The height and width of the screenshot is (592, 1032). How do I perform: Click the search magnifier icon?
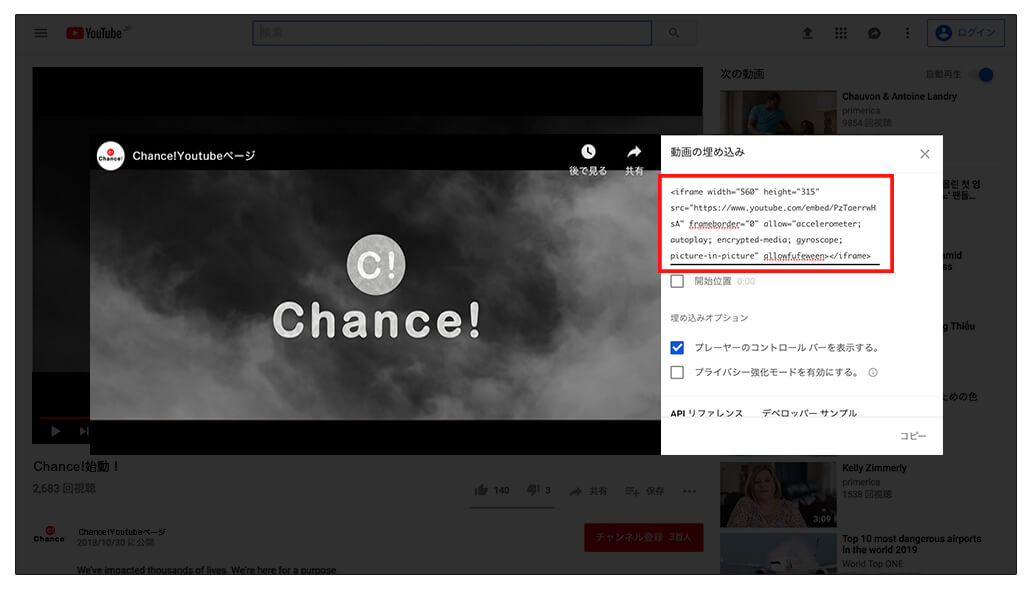[674, 32]
